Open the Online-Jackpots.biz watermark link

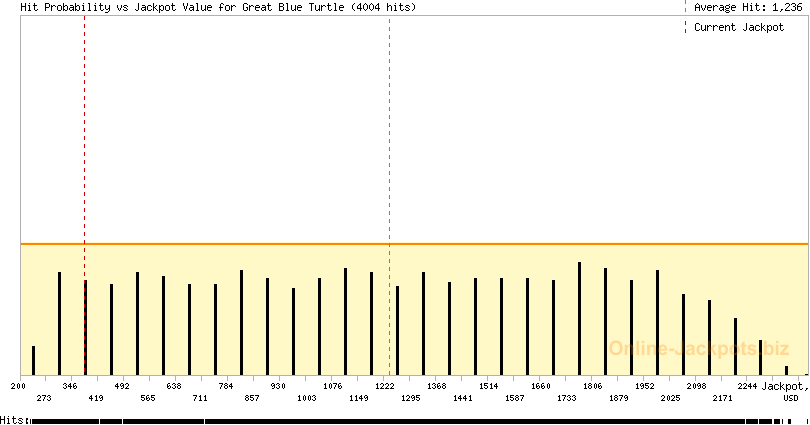(698, 349)
